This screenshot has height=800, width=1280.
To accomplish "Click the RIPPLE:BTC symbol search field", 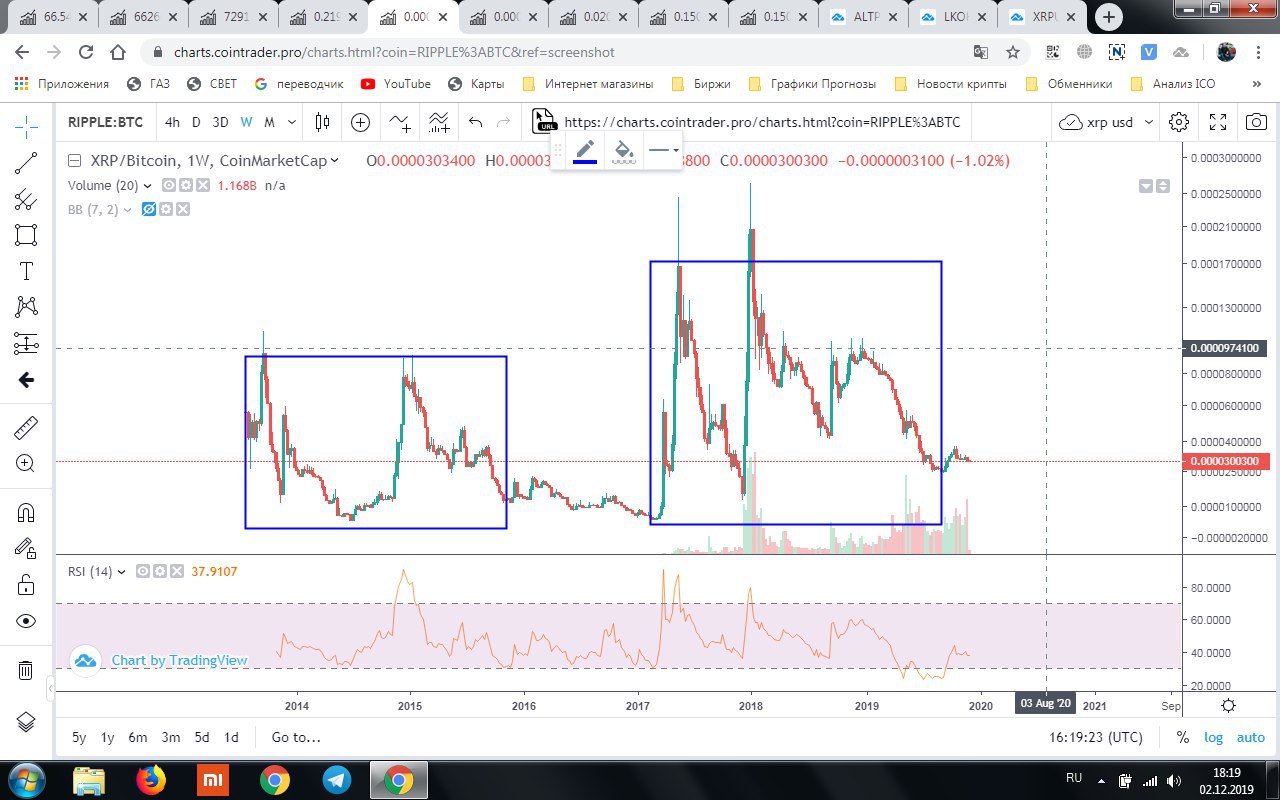I will click(x=105, y=122).
